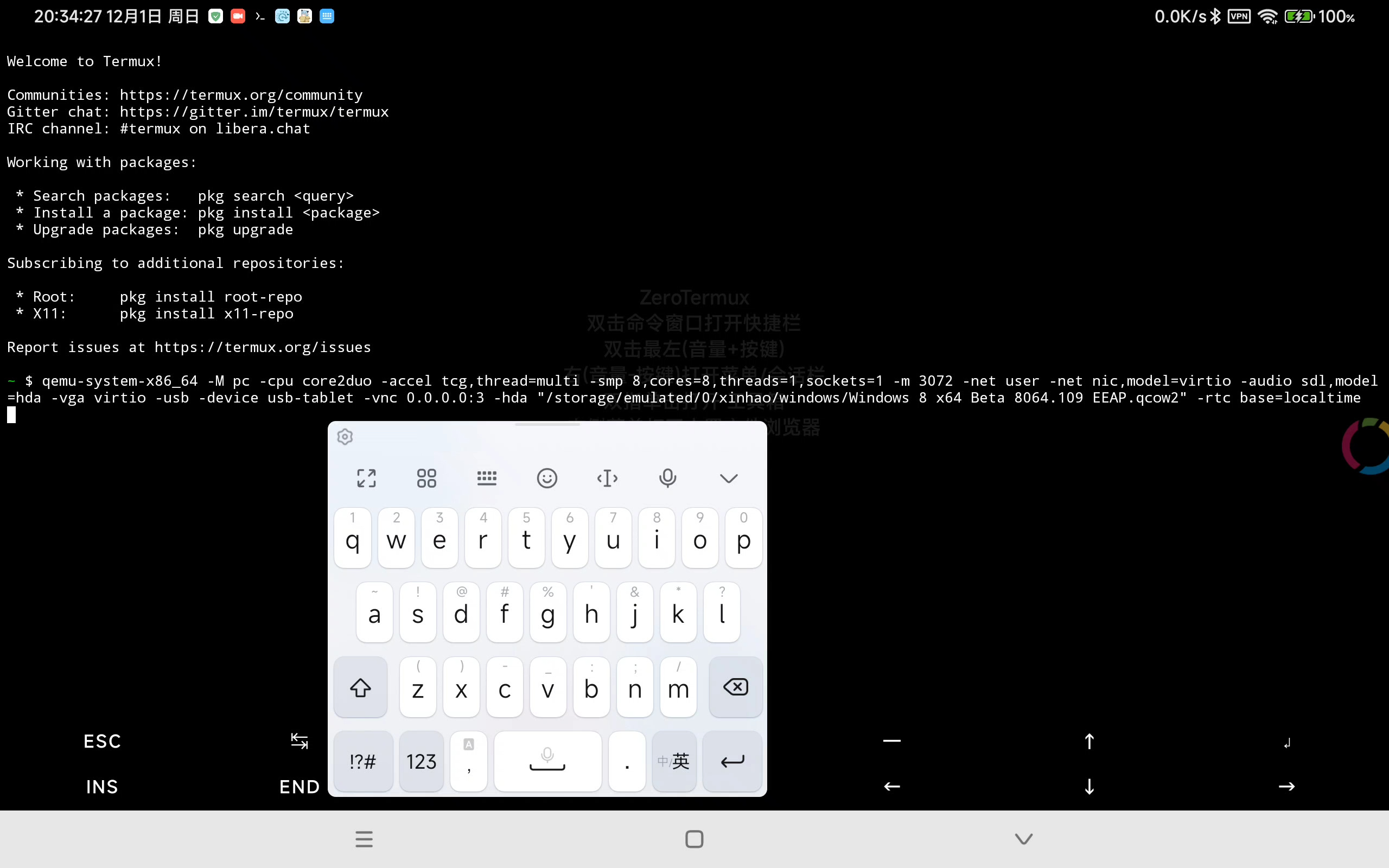
Task: Tap the p key
Action: [743, 538]
